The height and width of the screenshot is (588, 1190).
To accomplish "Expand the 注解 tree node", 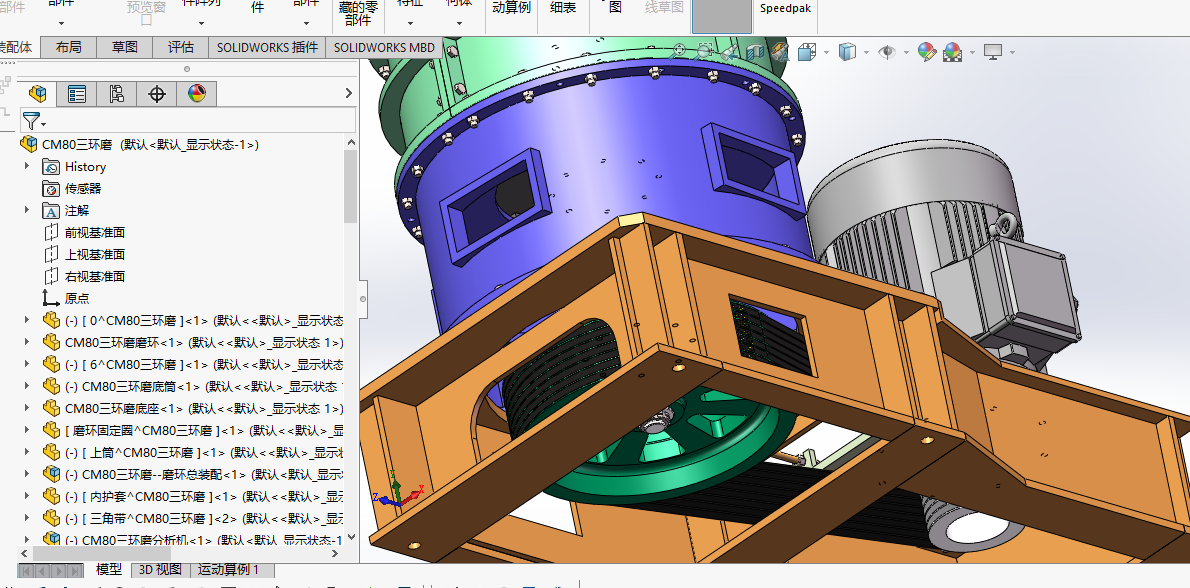I will pos(27,210).
